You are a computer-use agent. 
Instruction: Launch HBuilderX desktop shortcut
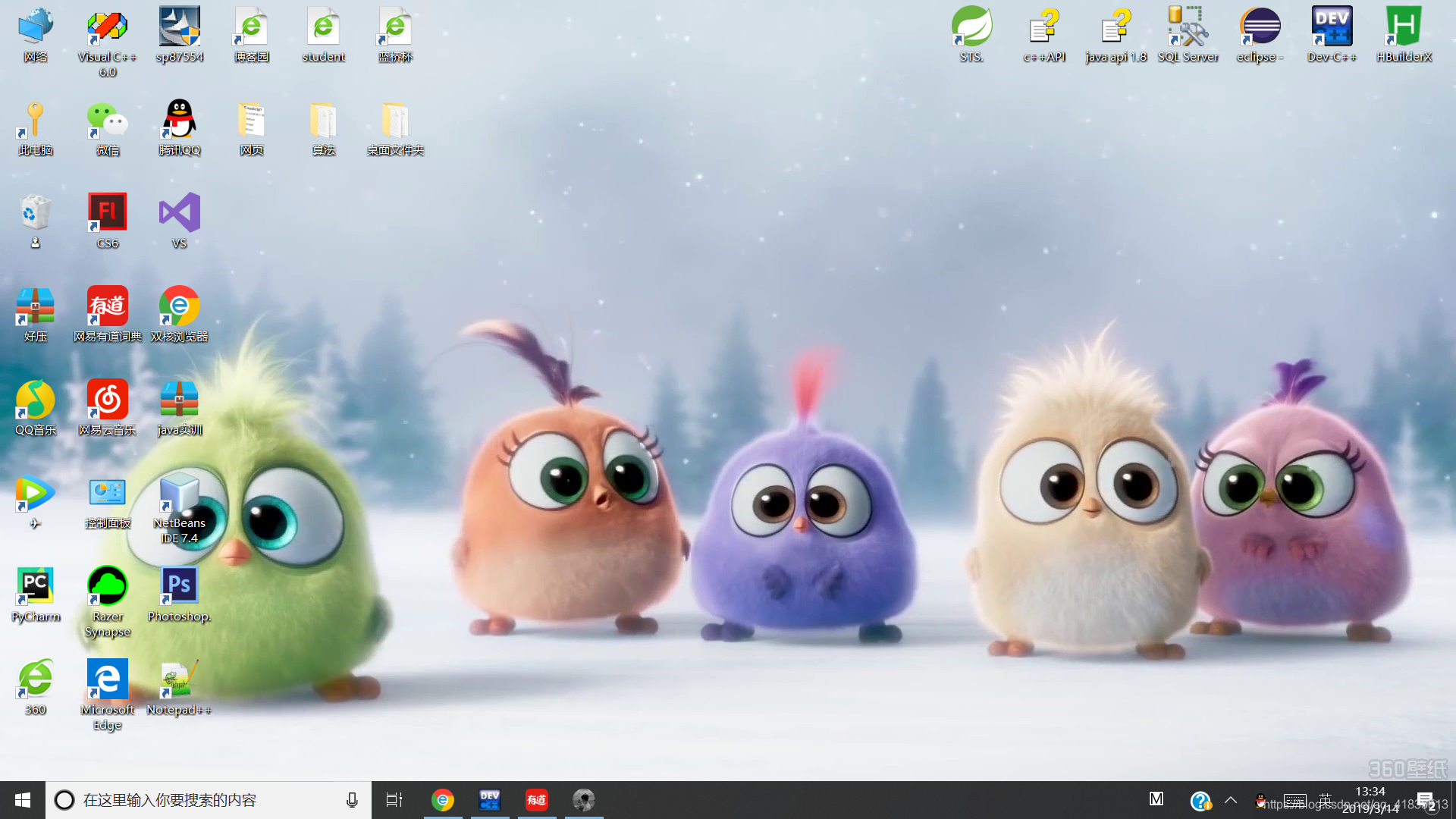pos(1404,35)
